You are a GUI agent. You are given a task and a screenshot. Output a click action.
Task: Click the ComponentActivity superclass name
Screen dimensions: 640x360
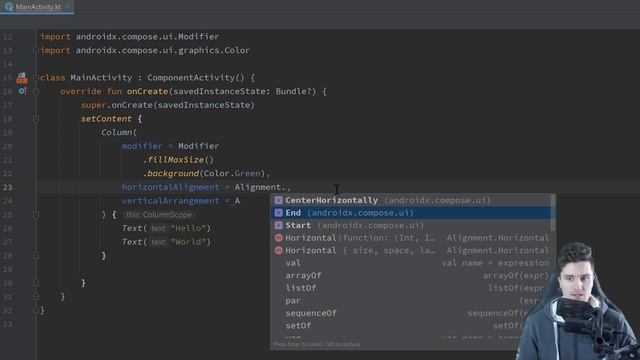tap(191, 78)
